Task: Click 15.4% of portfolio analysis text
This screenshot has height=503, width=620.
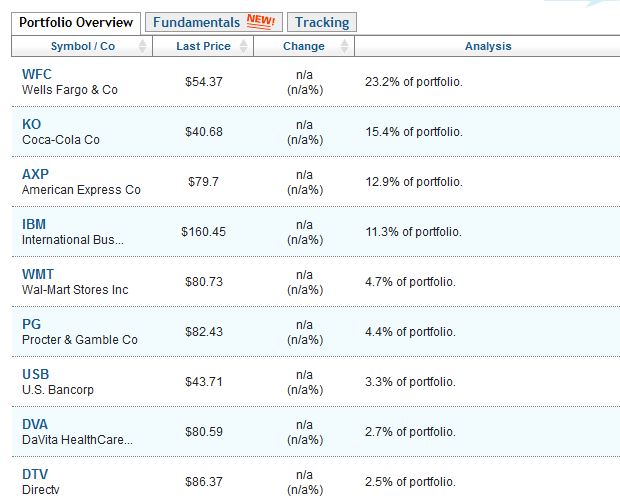Action: pyautogui.click(x=414, y=132)
